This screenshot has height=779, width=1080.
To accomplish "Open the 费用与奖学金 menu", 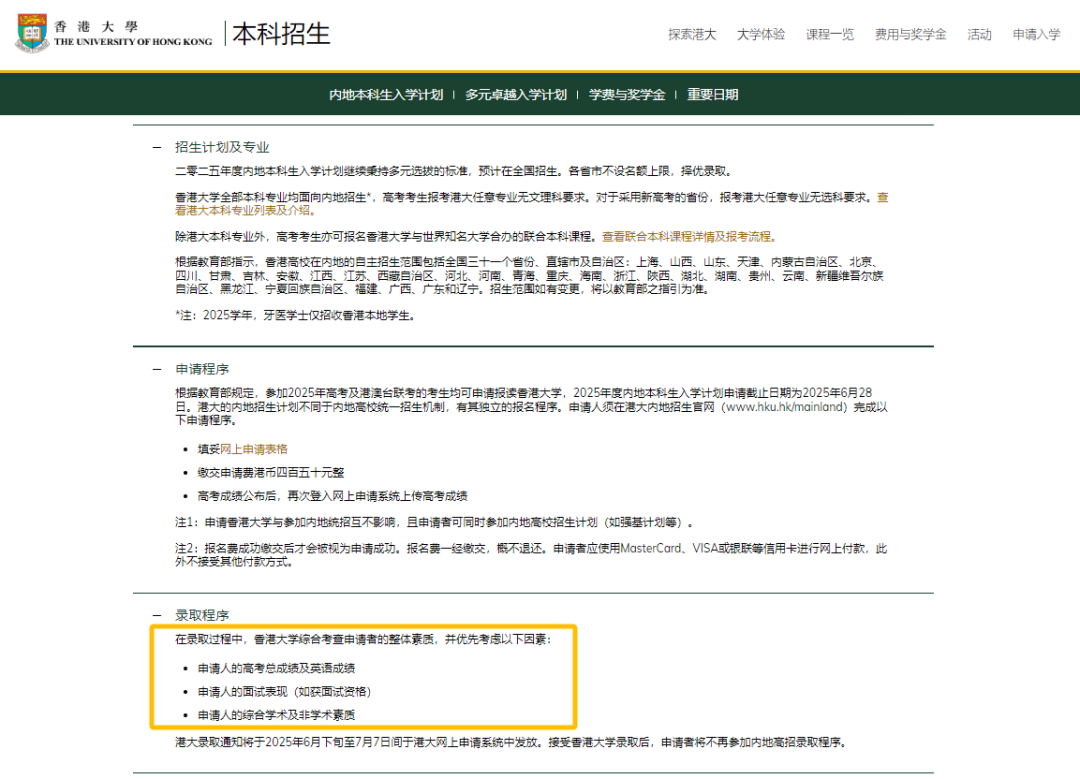I will [910, 34].
